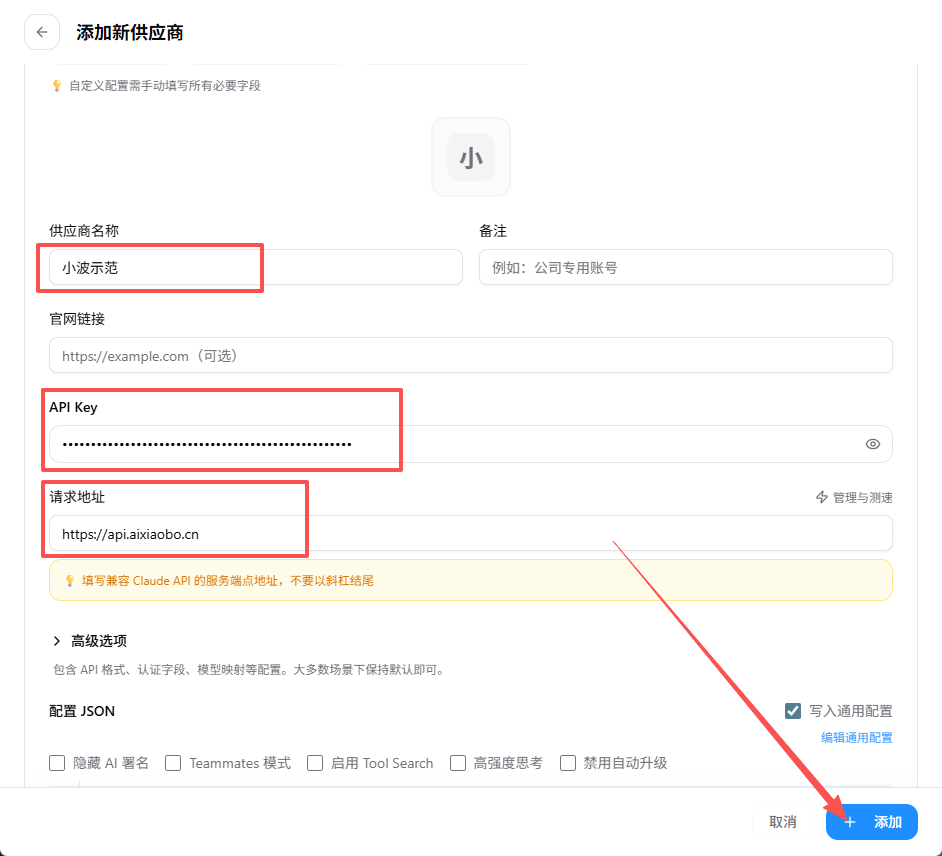The image size is (942, 856).
Task: Check the 禁用自动升级 option
Action: click(568, 763)
